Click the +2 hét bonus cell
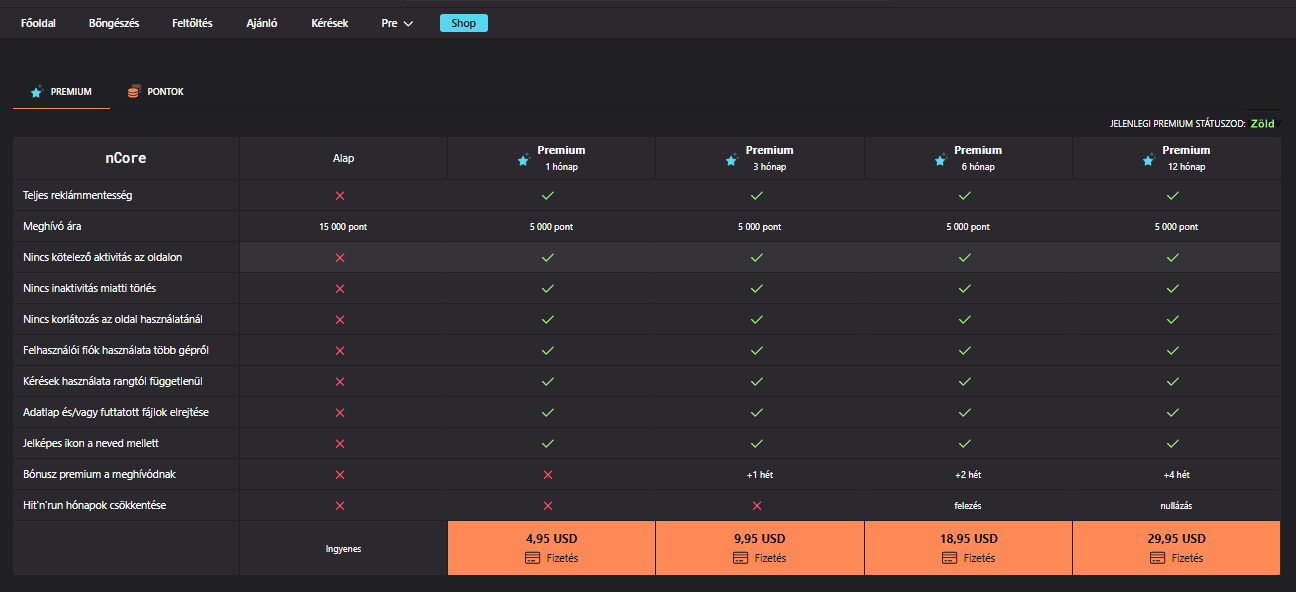1296x592 pixels. pos(968,475)
